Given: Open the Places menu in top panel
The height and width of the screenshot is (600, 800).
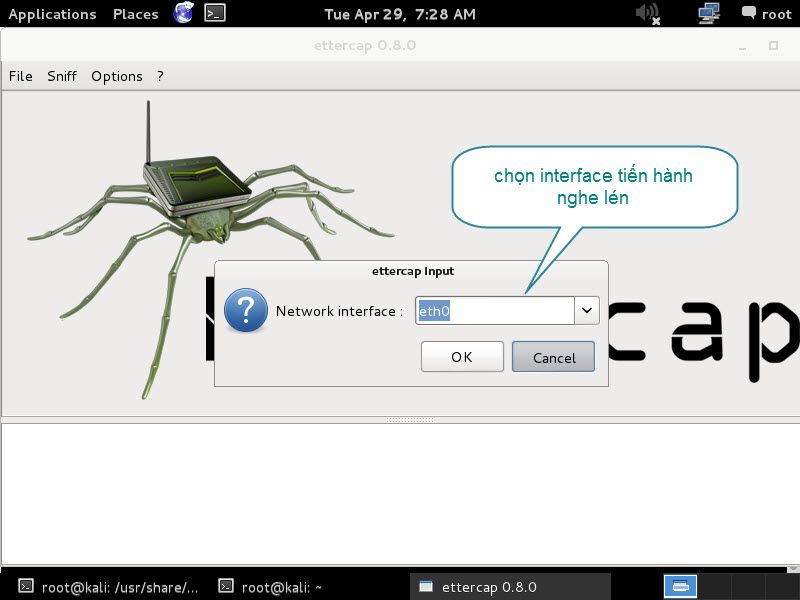Looking at the screenshot, I should (136, 14).
